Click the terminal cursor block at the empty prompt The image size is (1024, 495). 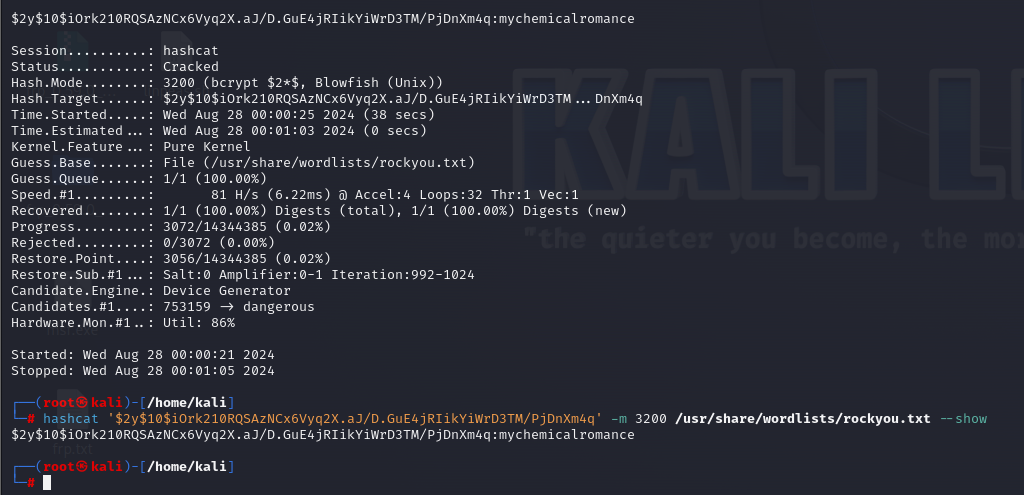47,483
